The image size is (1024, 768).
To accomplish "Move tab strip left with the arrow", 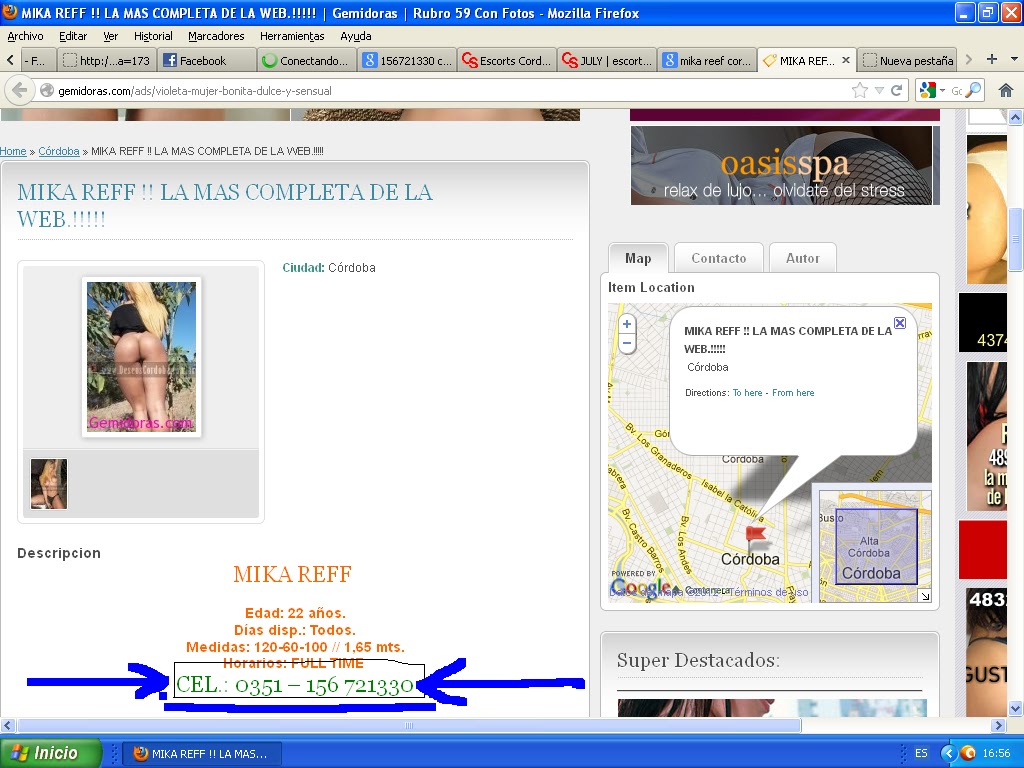I will [10, 60].
